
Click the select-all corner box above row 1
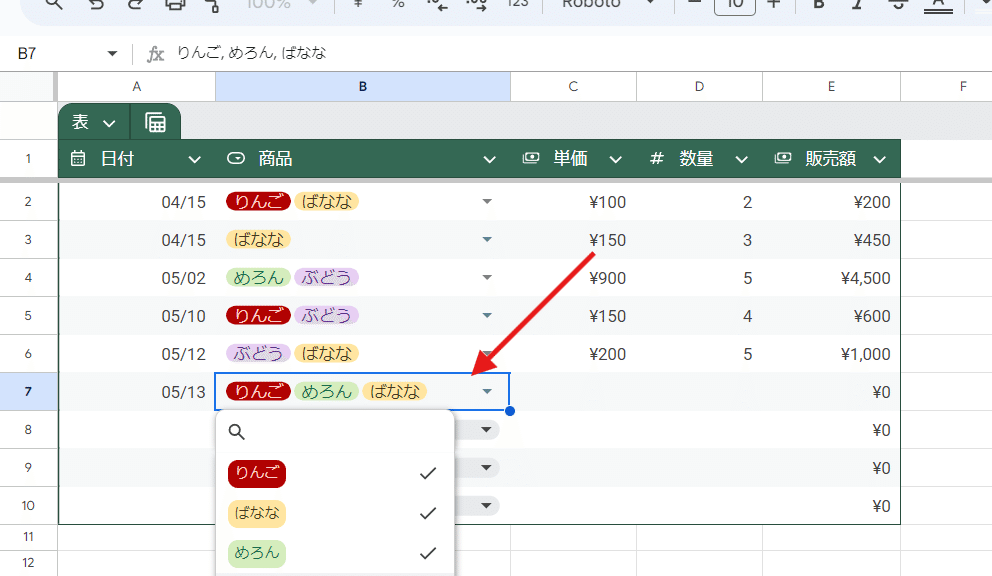click(x=27, y=87)
